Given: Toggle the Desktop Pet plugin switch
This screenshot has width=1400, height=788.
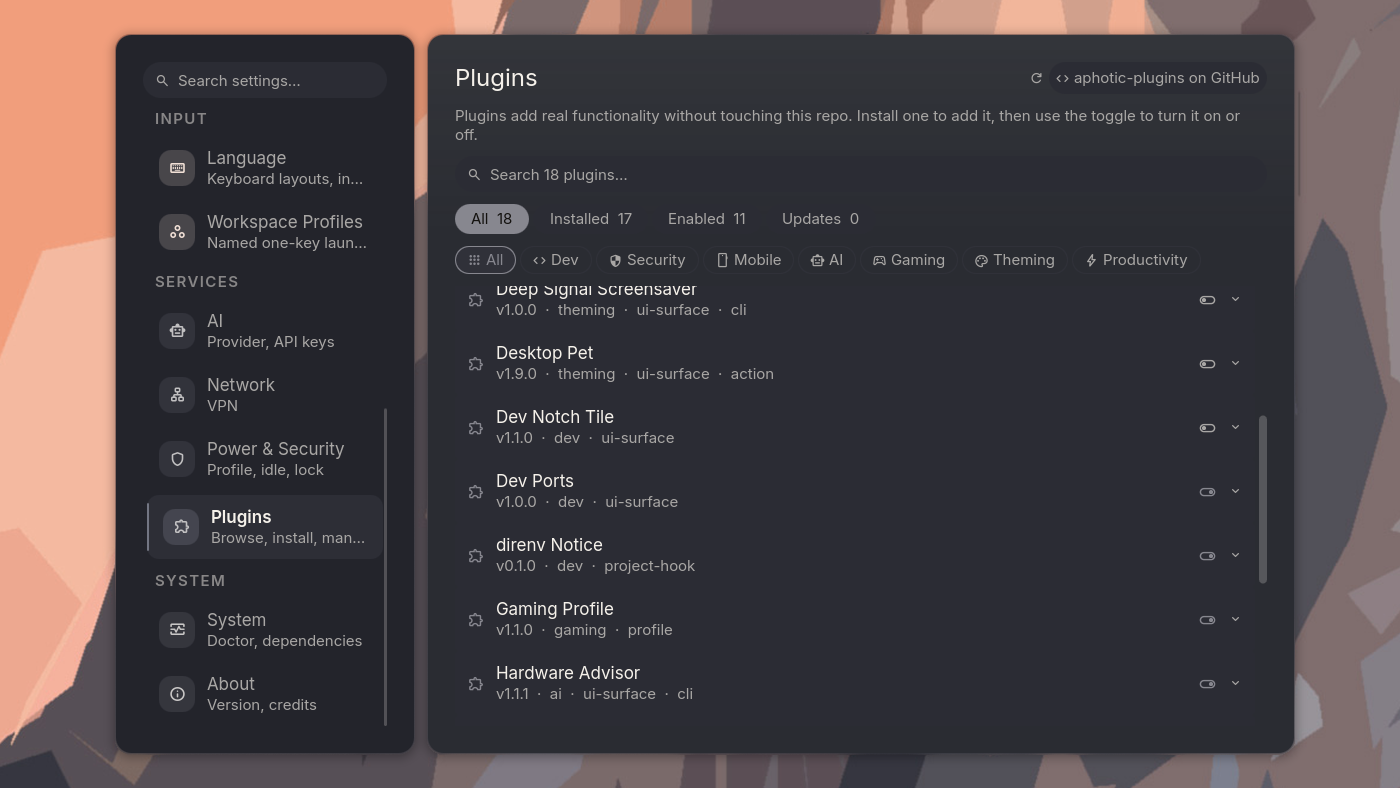Looking at the screenshot, I should (x=1207, y=364).
